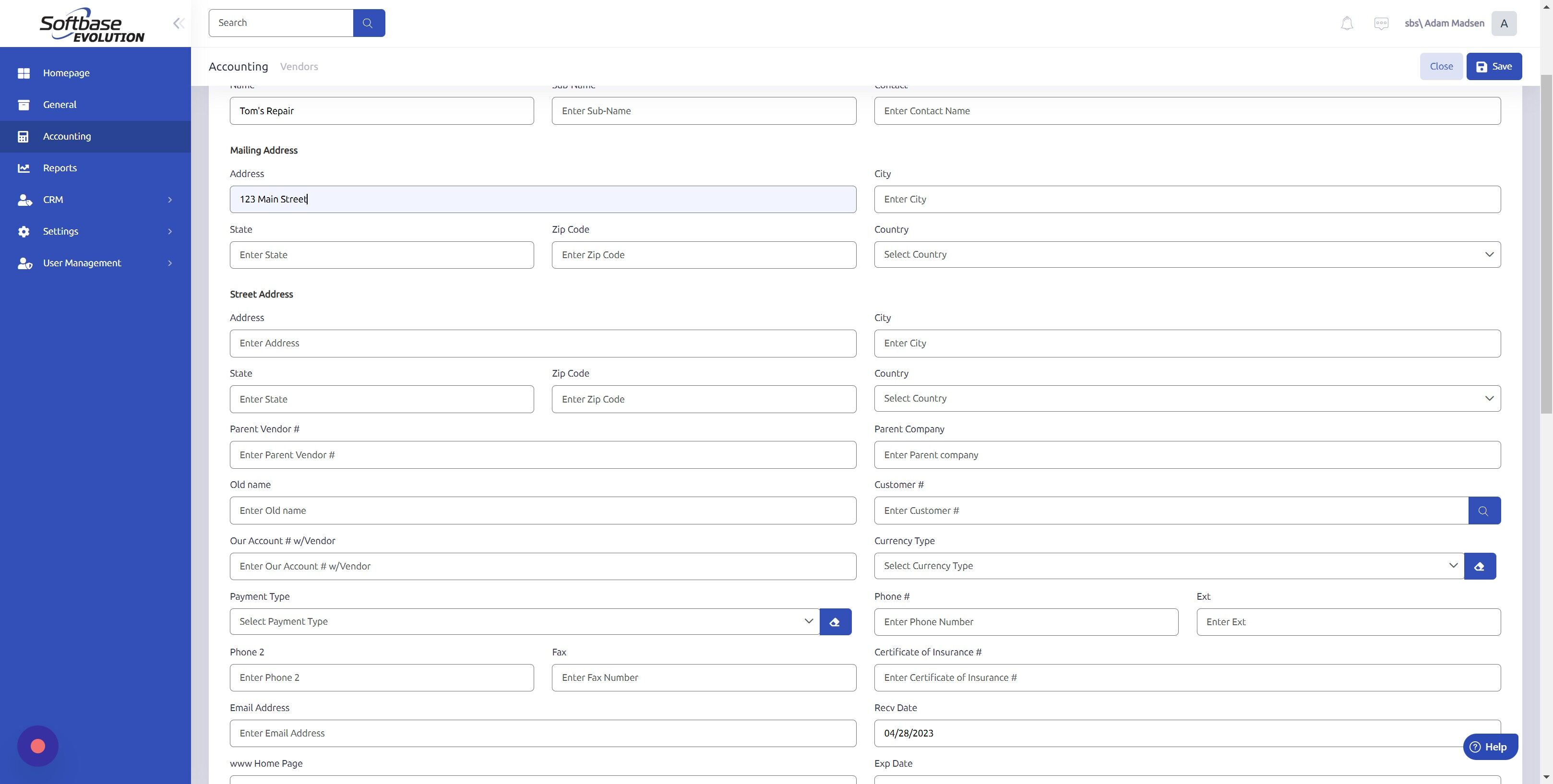Screen dimensions: 1553x784
Task: Clear Currency Type with the eraser button
Action: tap(1480, 566)
